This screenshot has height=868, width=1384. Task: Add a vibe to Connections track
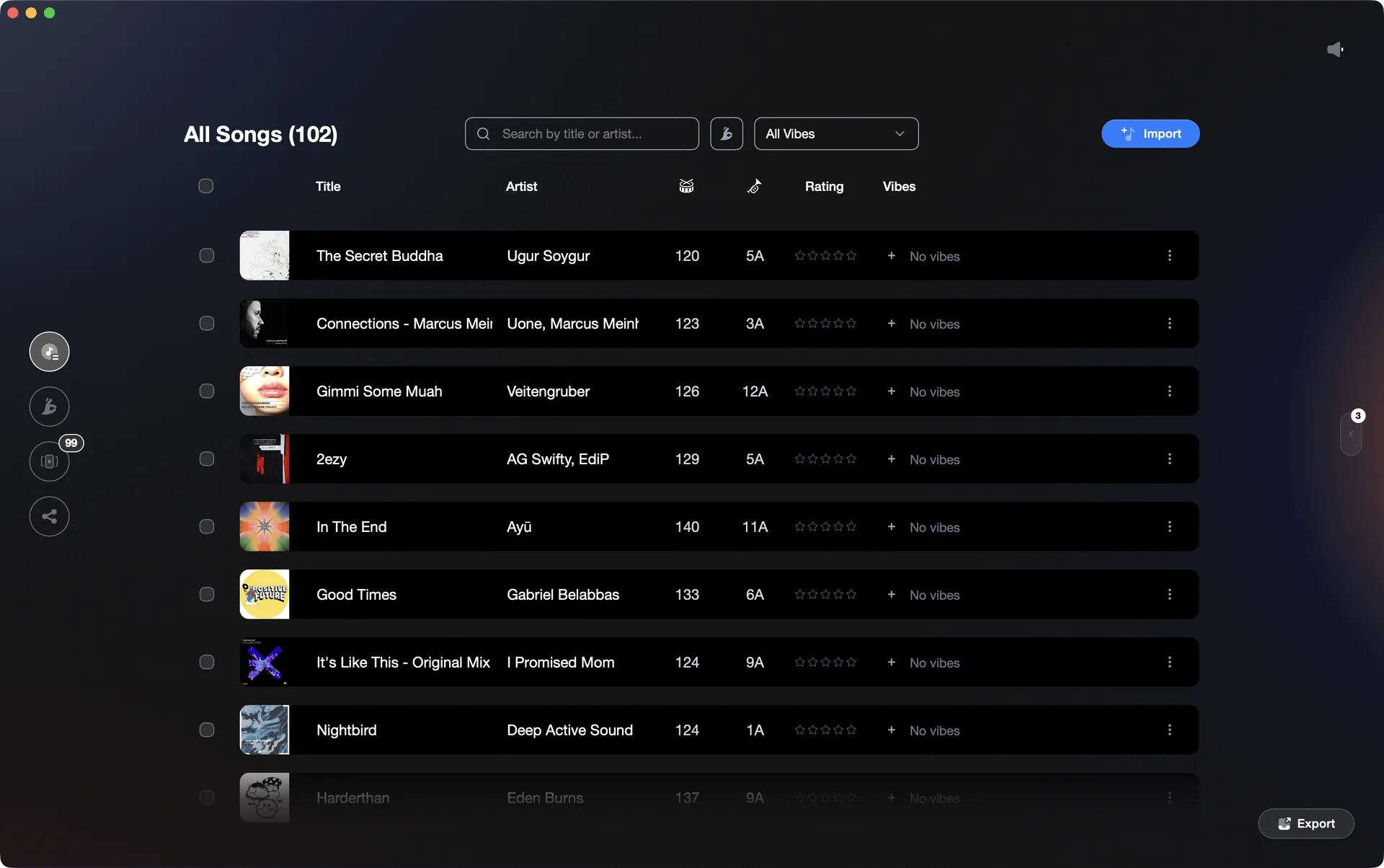click(892, 323)
